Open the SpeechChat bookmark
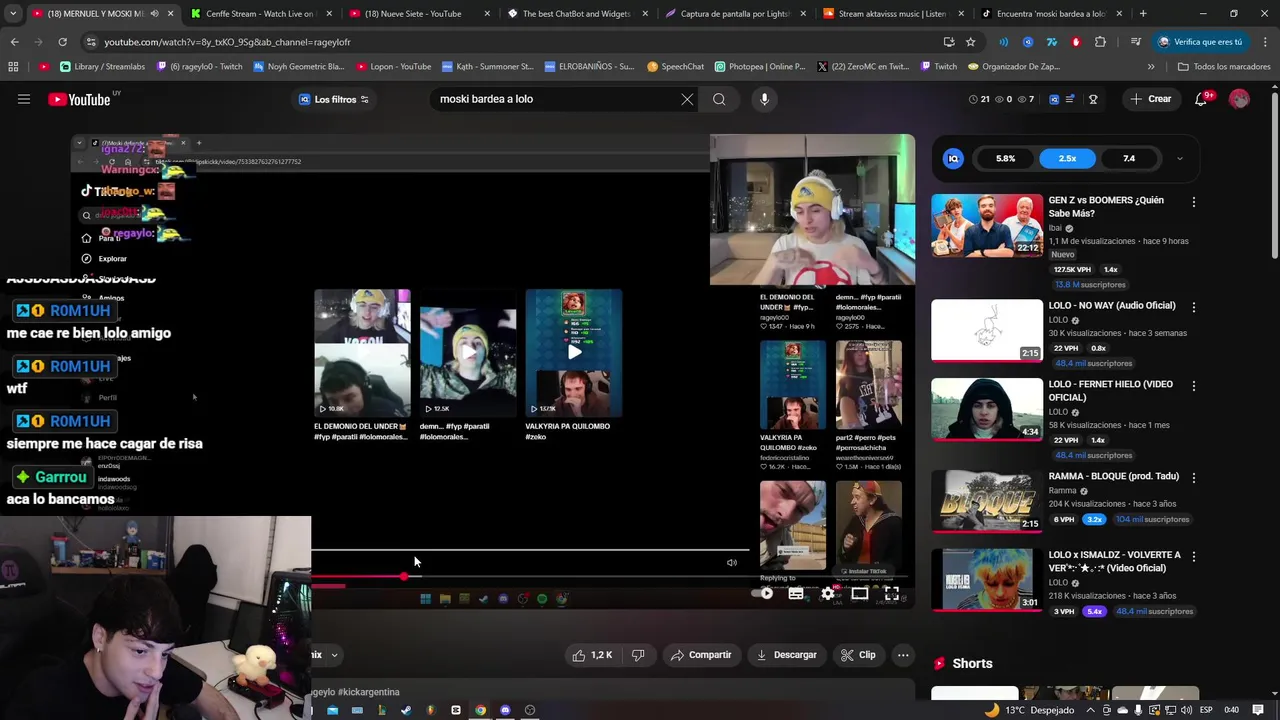 [x=675, y=67]
